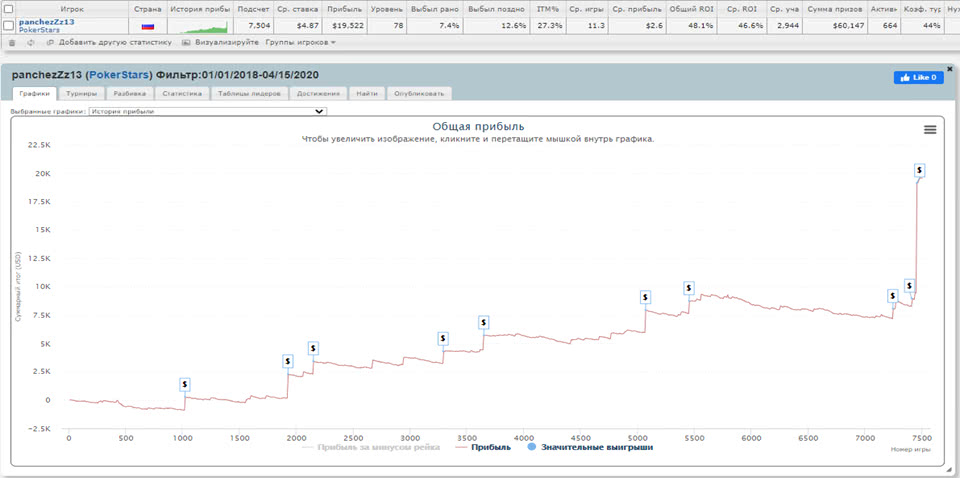Screen dimensions: 960x478
Task: Expand the 'Группы игроков' dropdown
Action: click(300, 43)
